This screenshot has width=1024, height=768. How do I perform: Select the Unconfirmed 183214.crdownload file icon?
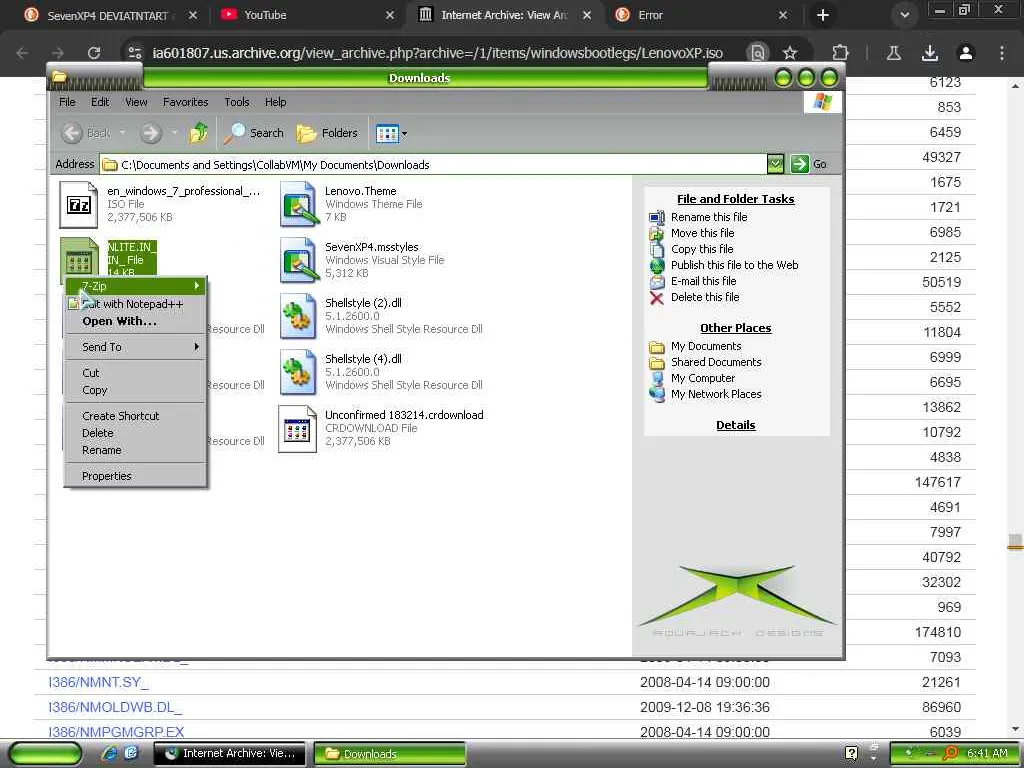pos(297,428)
